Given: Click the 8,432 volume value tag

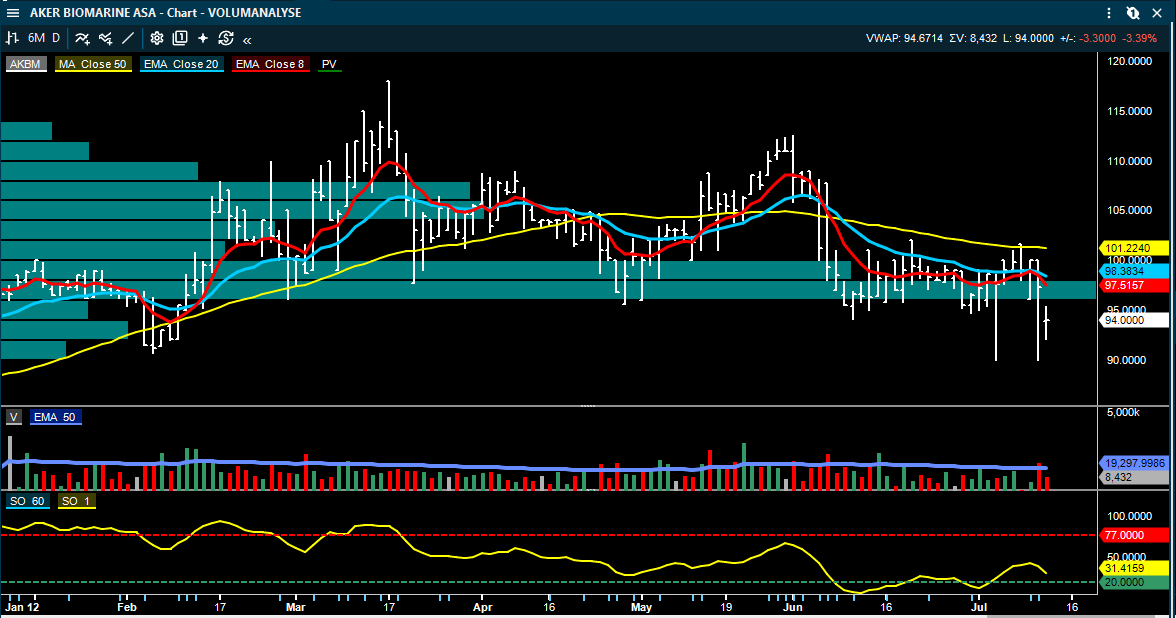Looking at the screenshot, I should tap(1133, 477).
